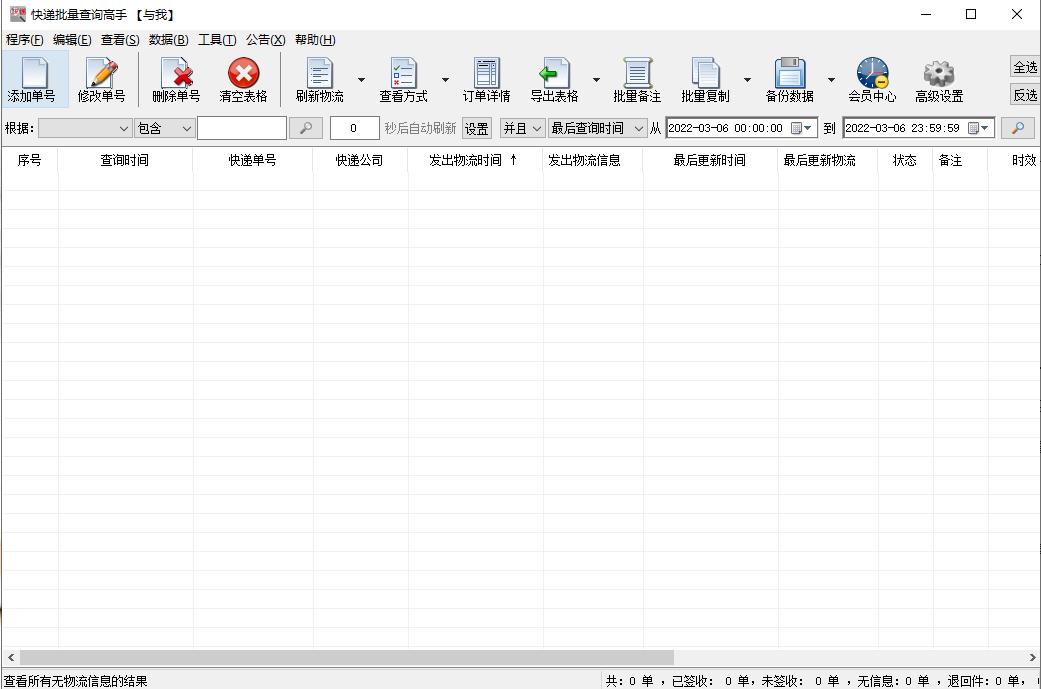Click the 设置 auto-refresh button
Image resolution: width=1041 pixels, height=689 pixels.
(x=477, y=128)
